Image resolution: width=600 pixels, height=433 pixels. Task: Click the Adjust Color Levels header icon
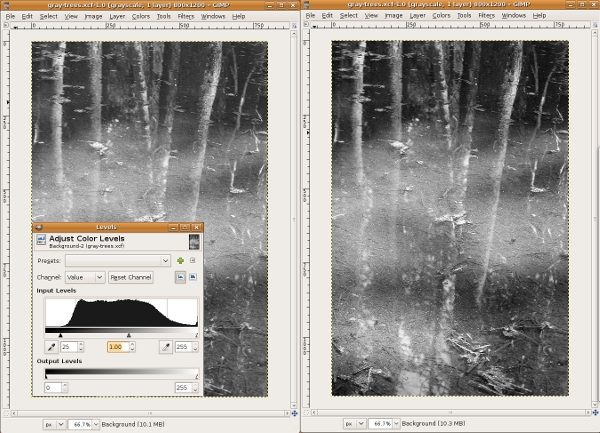click(x=41, y=241)
